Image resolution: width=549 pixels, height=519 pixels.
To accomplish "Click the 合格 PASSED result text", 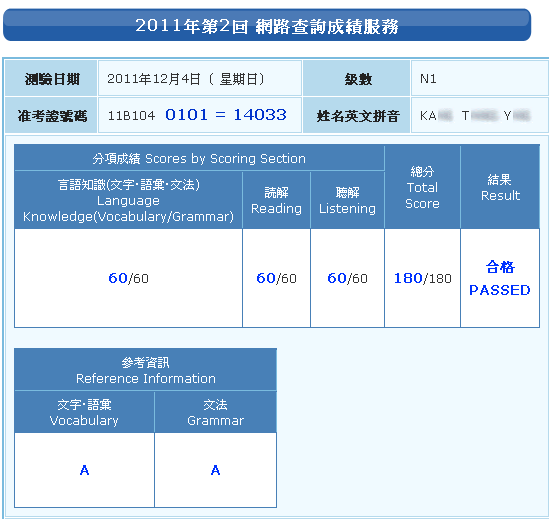I will point(500,278).
